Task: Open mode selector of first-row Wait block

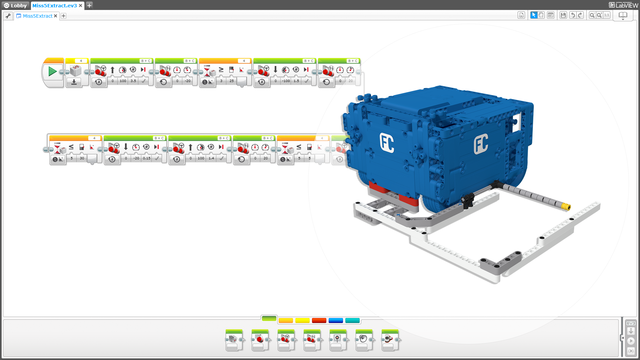Action: [x=208, y=82]
